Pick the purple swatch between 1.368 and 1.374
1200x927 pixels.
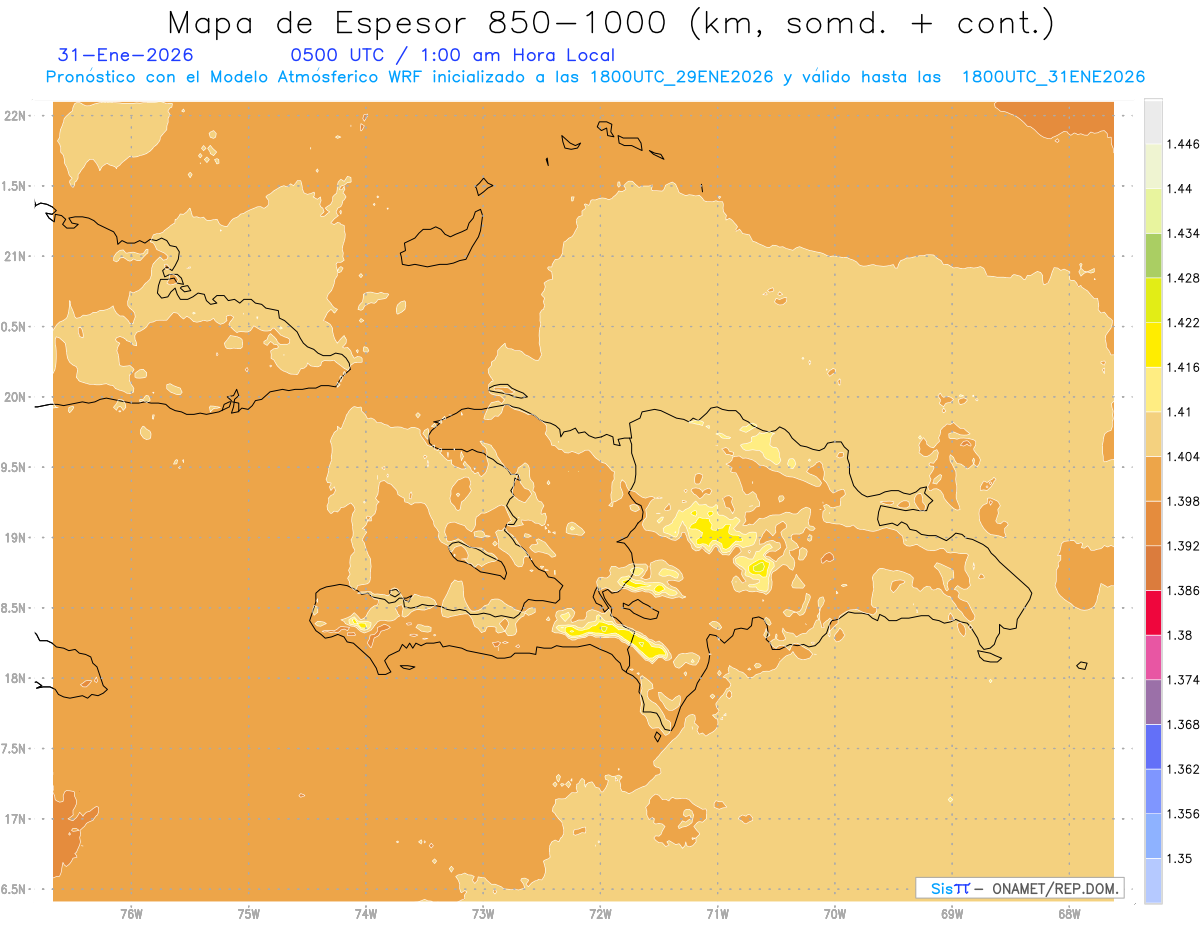tap(1153, 702)
